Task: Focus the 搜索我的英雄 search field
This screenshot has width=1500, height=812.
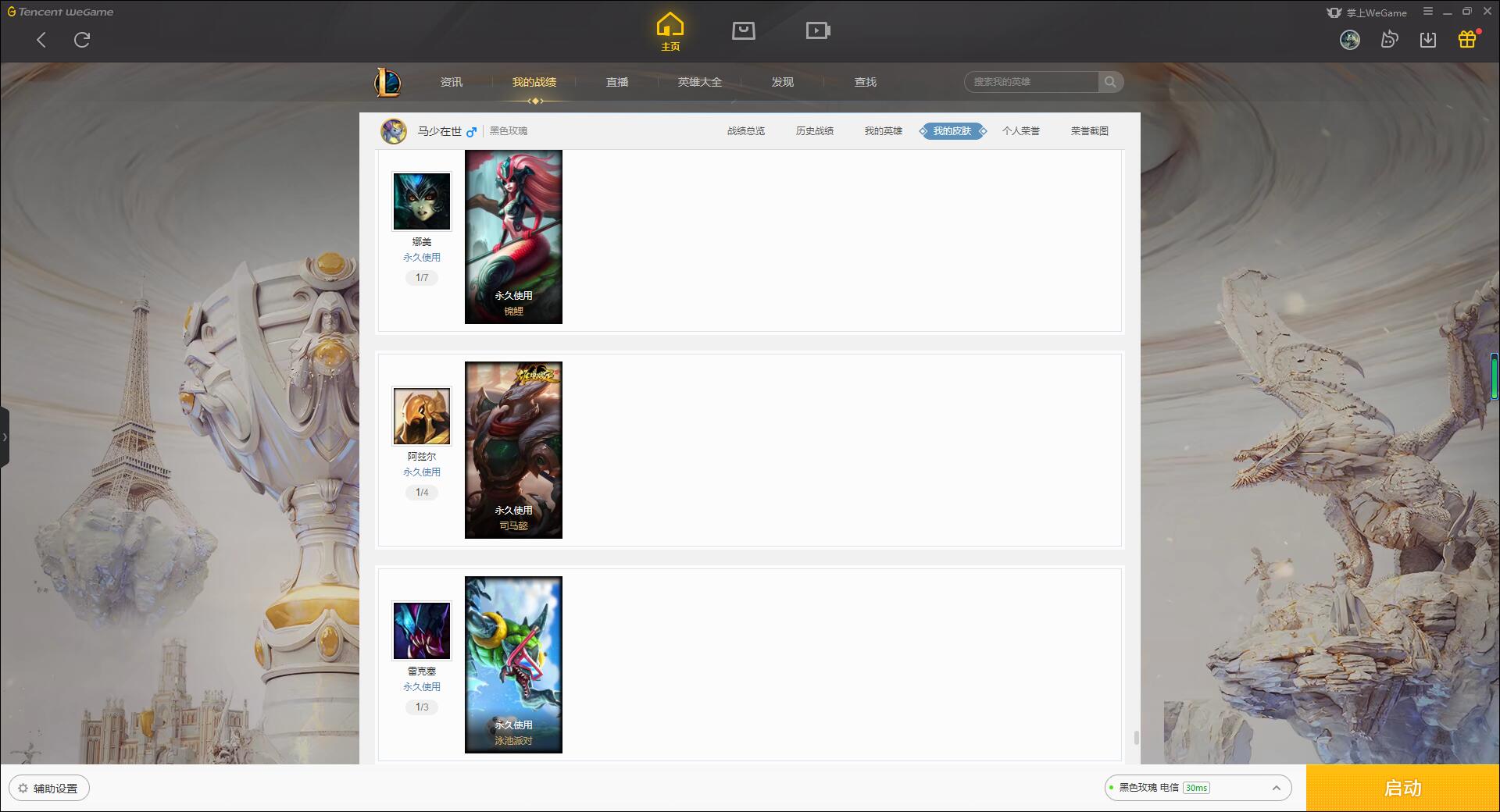Action: [x=1031, y=82]
